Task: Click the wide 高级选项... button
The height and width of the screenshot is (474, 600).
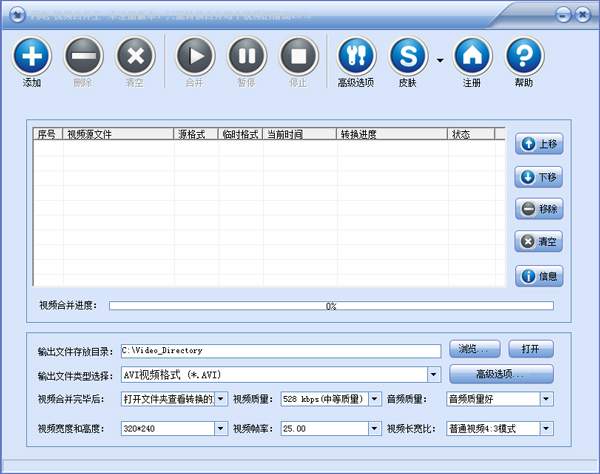Action: [x=501, y=374]
